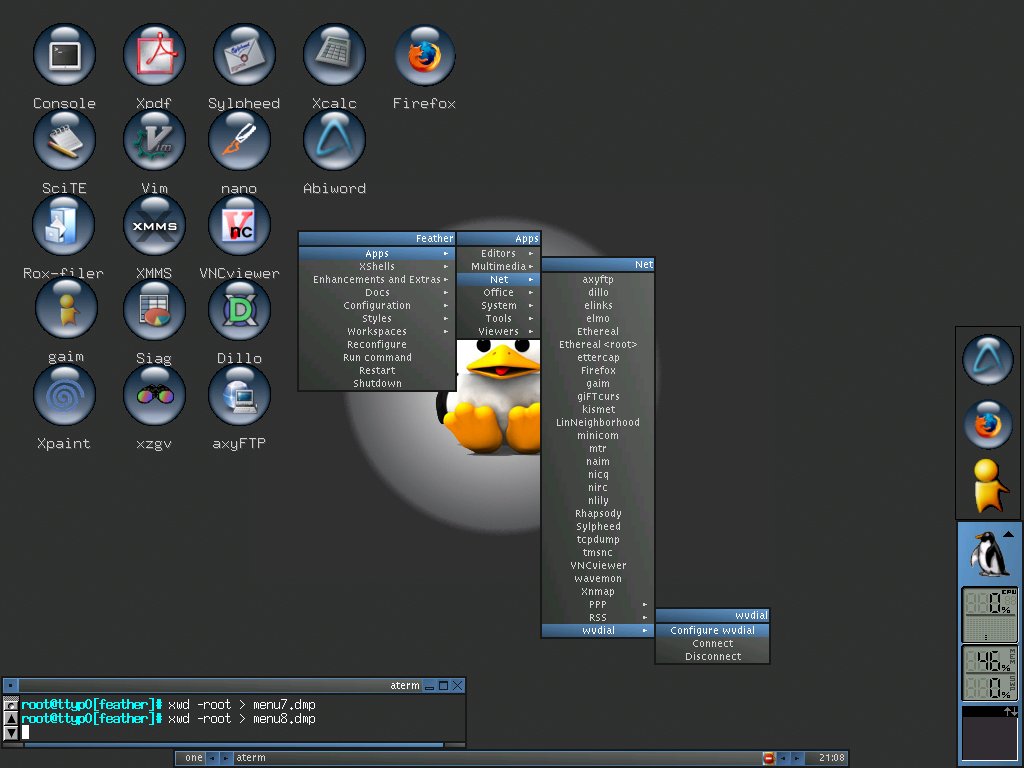This screenshot has width=1024, height=768.
Task: Launch the xzgv image viewer icon
Action: [154, 394]
